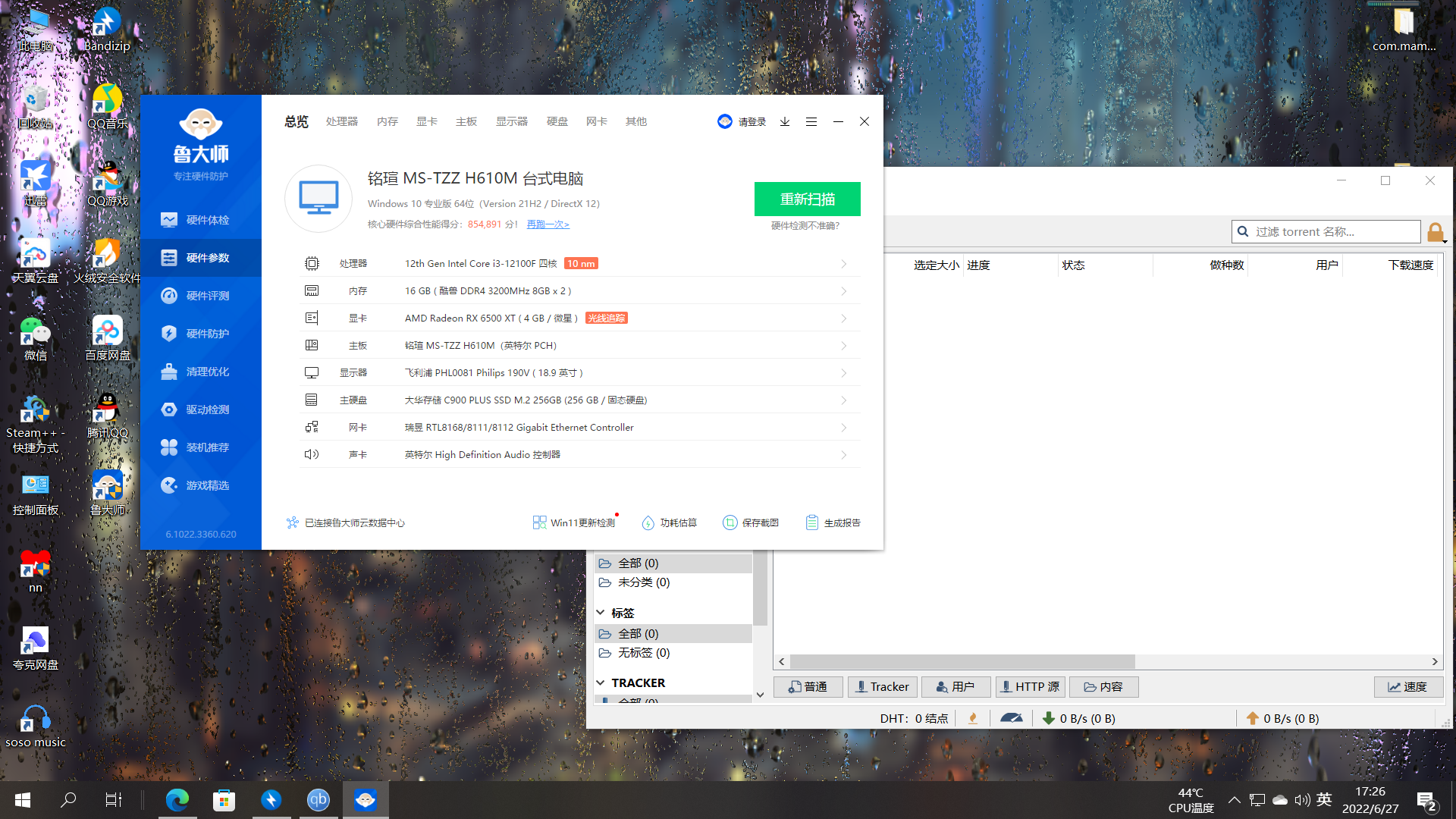Expand 主板 row chevron
Screen dimensions: 1456x819
[844, 346]
